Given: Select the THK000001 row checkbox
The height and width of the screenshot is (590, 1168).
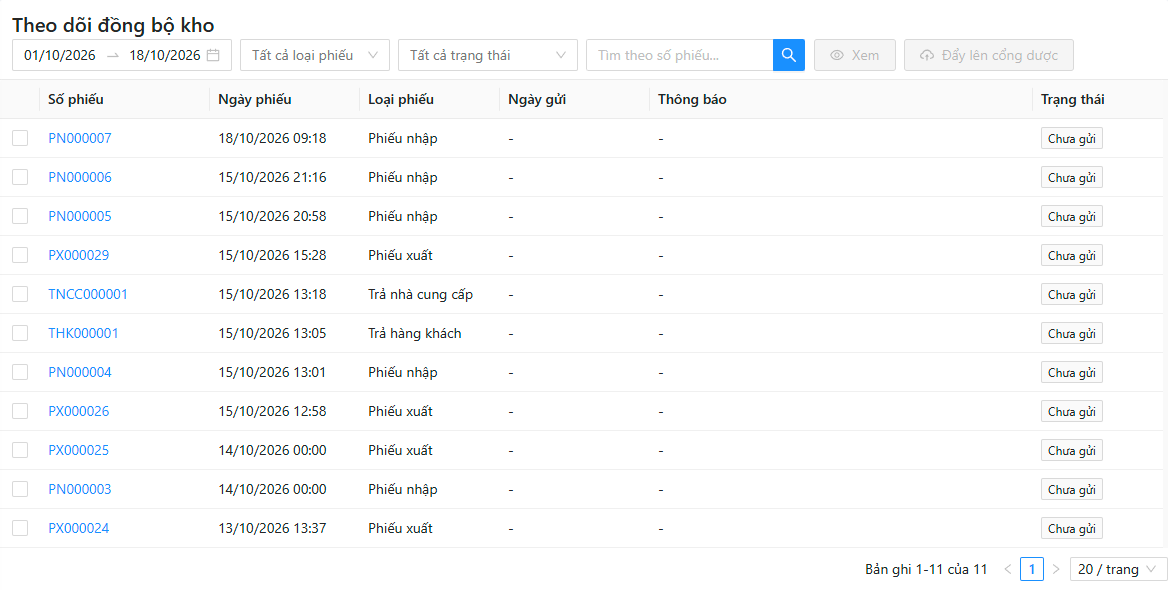Looking at the screenshot, I should click(x=20, y=332).
